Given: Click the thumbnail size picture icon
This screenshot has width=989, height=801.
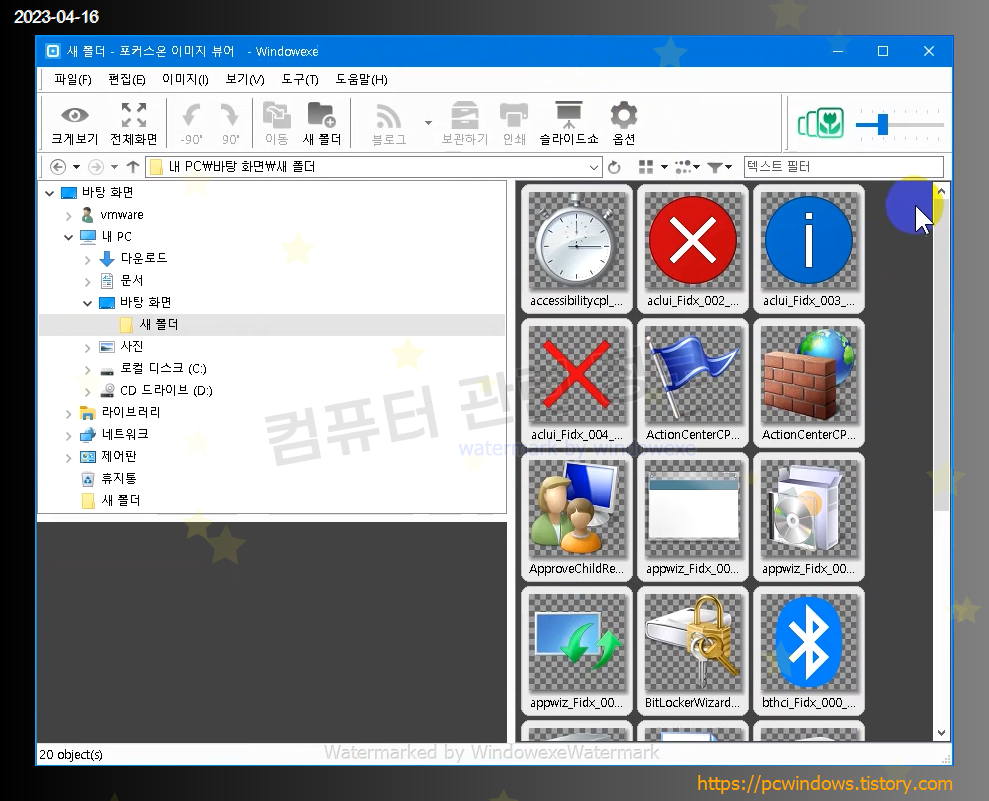Looking at the screenshot, I should pos(821,123).
